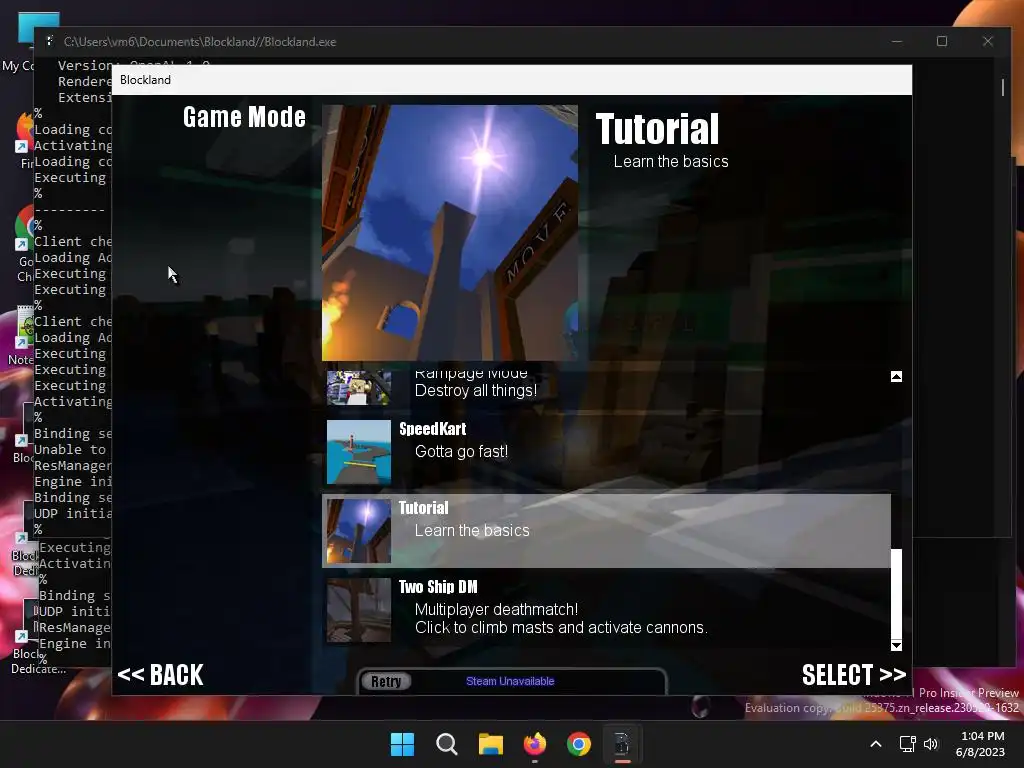Select the SpeedKart thumbnail image
The width and height of the screenshot is (1024, 768).
(359, 452)
